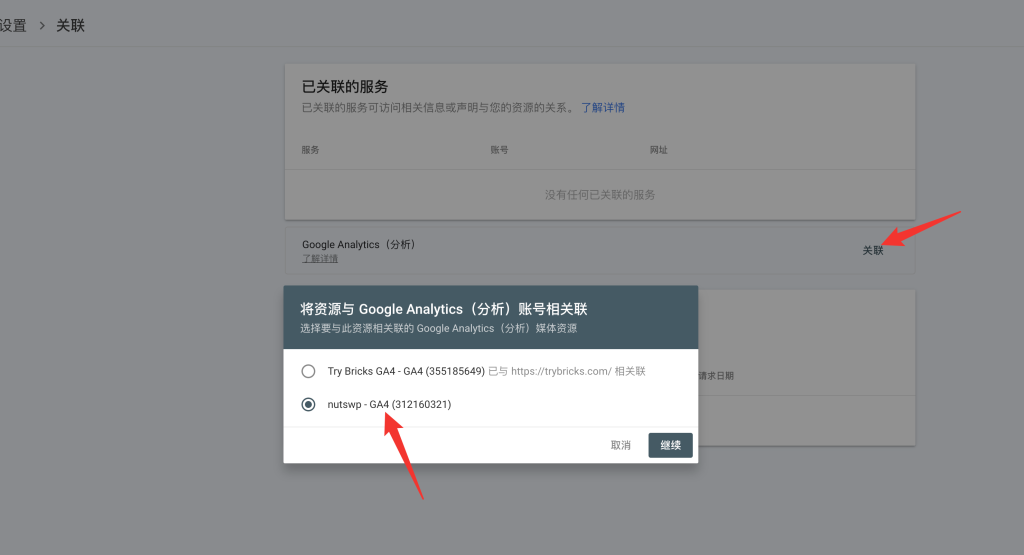Screen dimensions: 1024x555
Task: Click the https://trybricks.com/ text
Action: pyautogui.click(x=561, y=372)
